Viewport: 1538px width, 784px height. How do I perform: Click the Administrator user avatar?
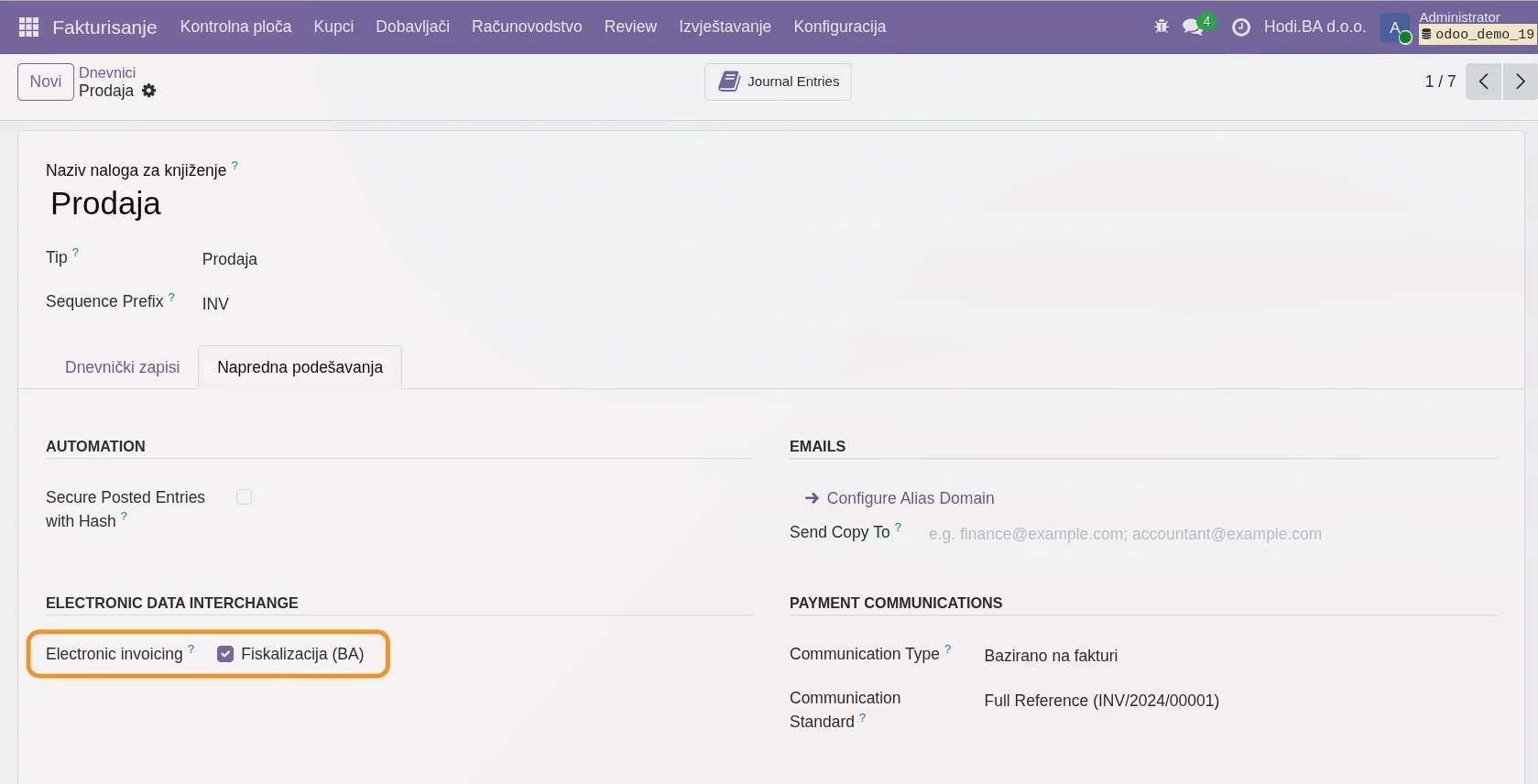tap(1394, 27)
